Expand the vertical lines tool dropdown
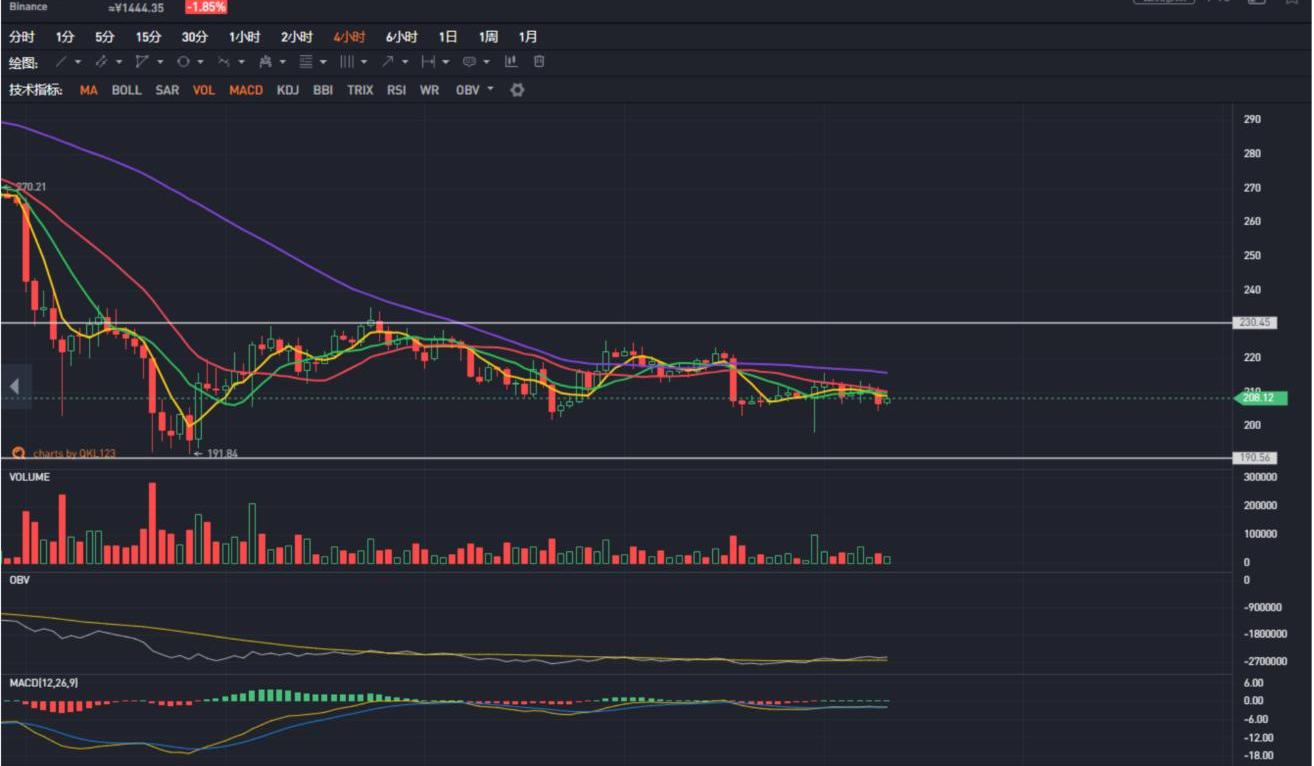 pyautogui.click(x=364, y=62)
